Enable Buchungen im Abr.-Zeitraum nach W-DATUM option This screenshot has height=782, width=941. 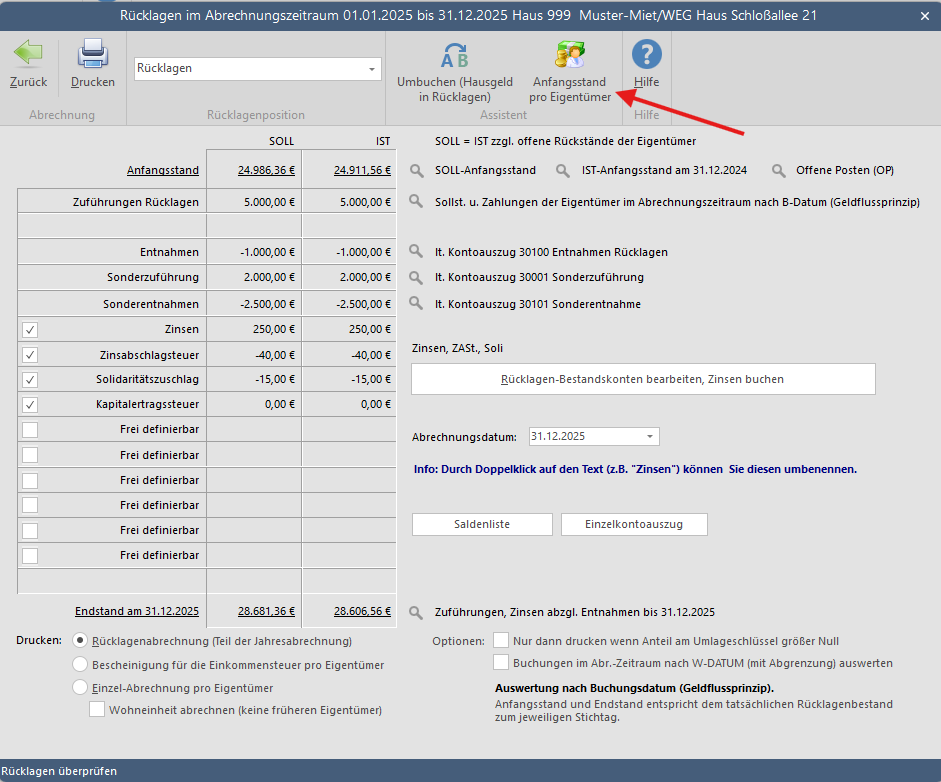(x=501, y=662)
